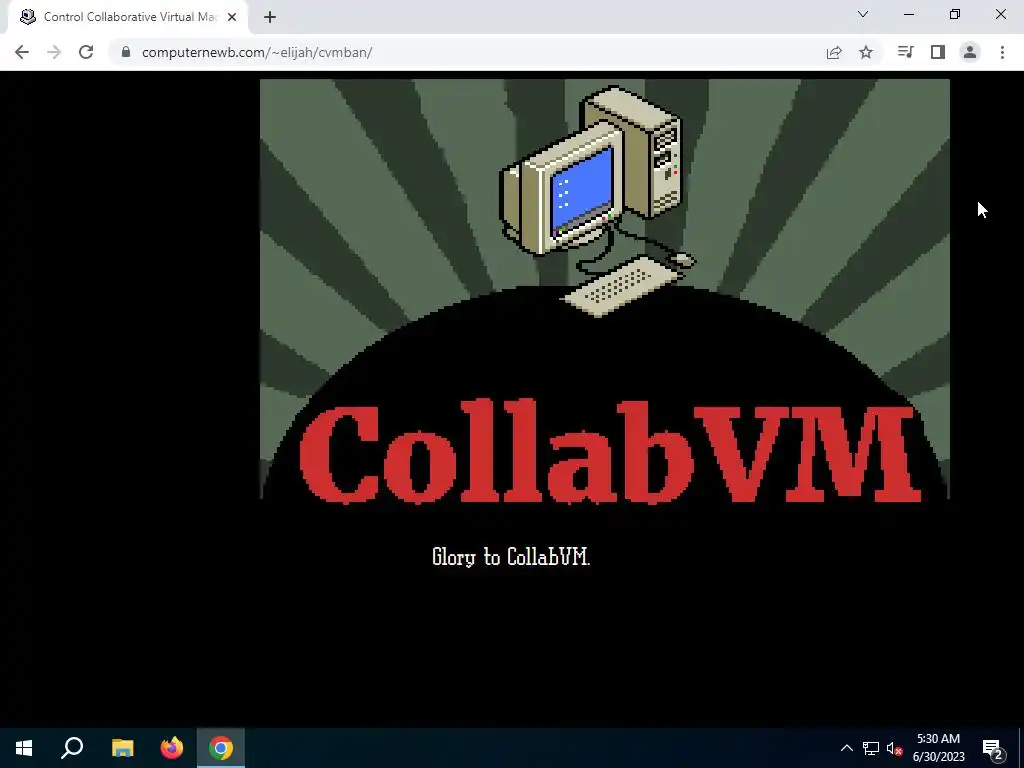Open the media controls icon

(x=905, y=52)
